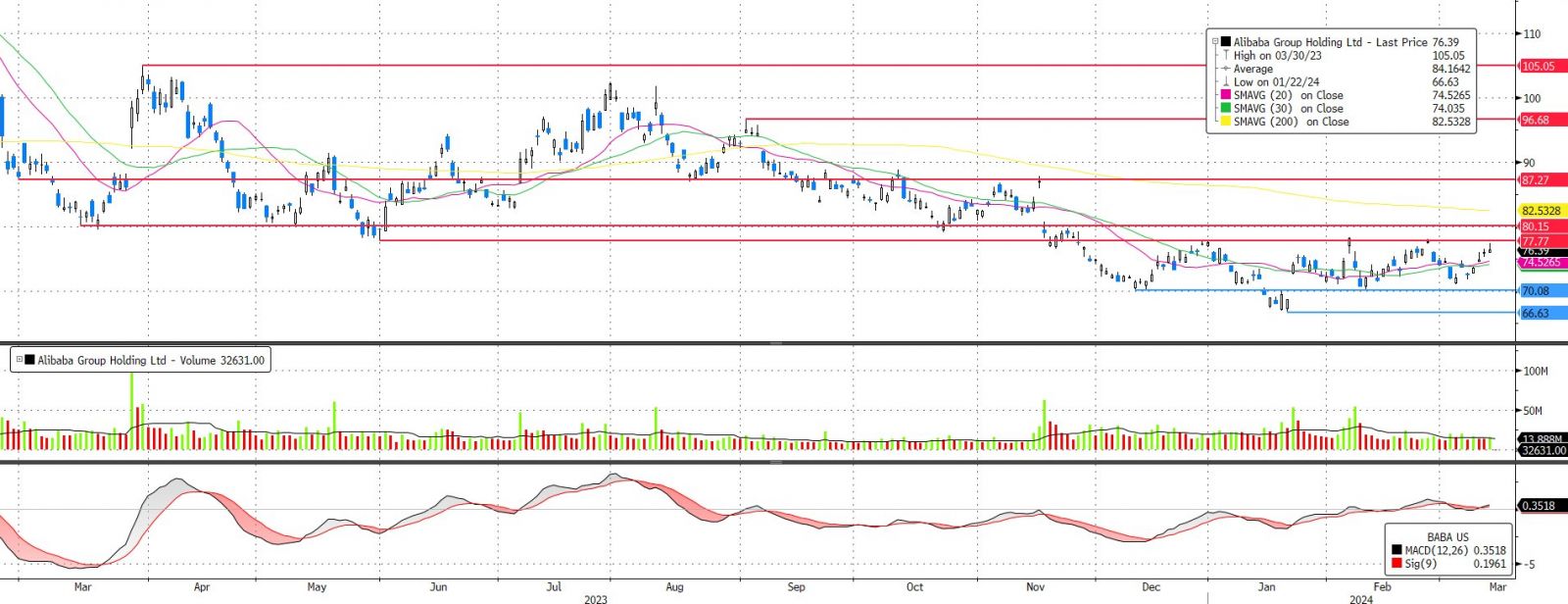This screenshot has width=1568, height=604.
Task: Click the SMAVG (30) value 74.035
Action: [x=1448, y=109]
